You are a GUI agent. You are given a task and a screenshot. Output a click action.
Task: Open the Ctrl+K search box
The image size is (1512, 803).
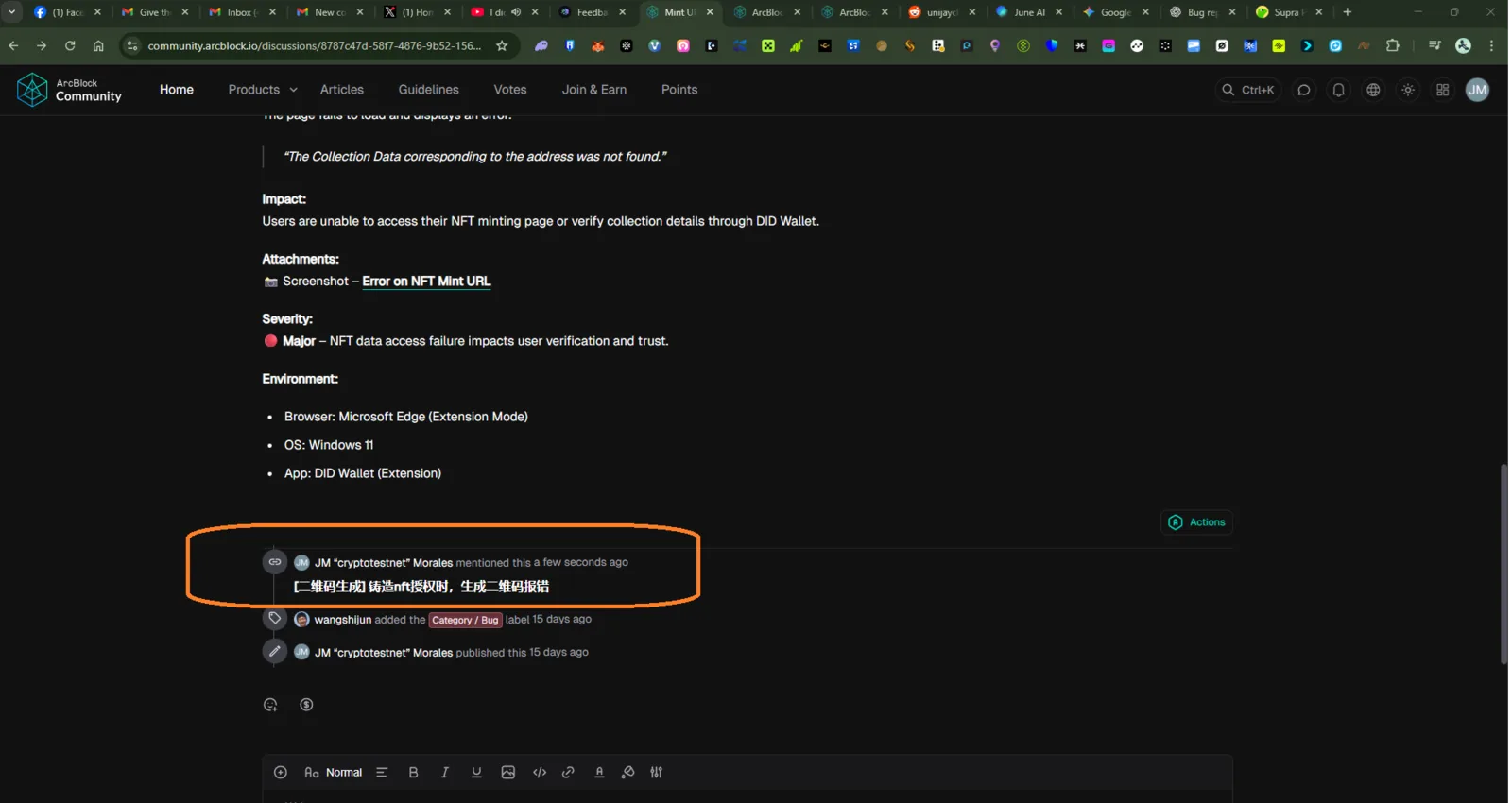[1247, 90]
